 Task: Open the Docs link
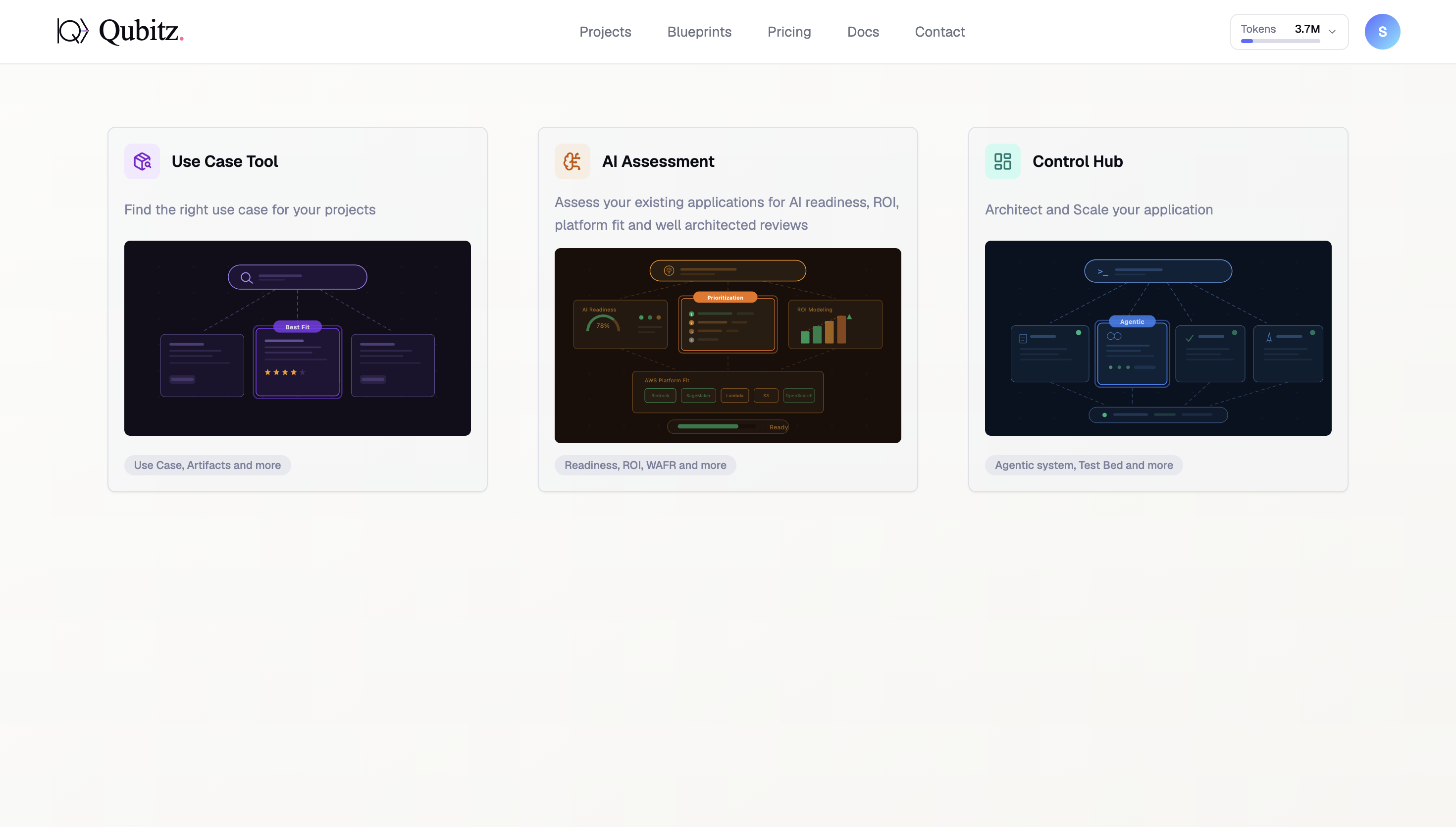(x=863, y=32)
